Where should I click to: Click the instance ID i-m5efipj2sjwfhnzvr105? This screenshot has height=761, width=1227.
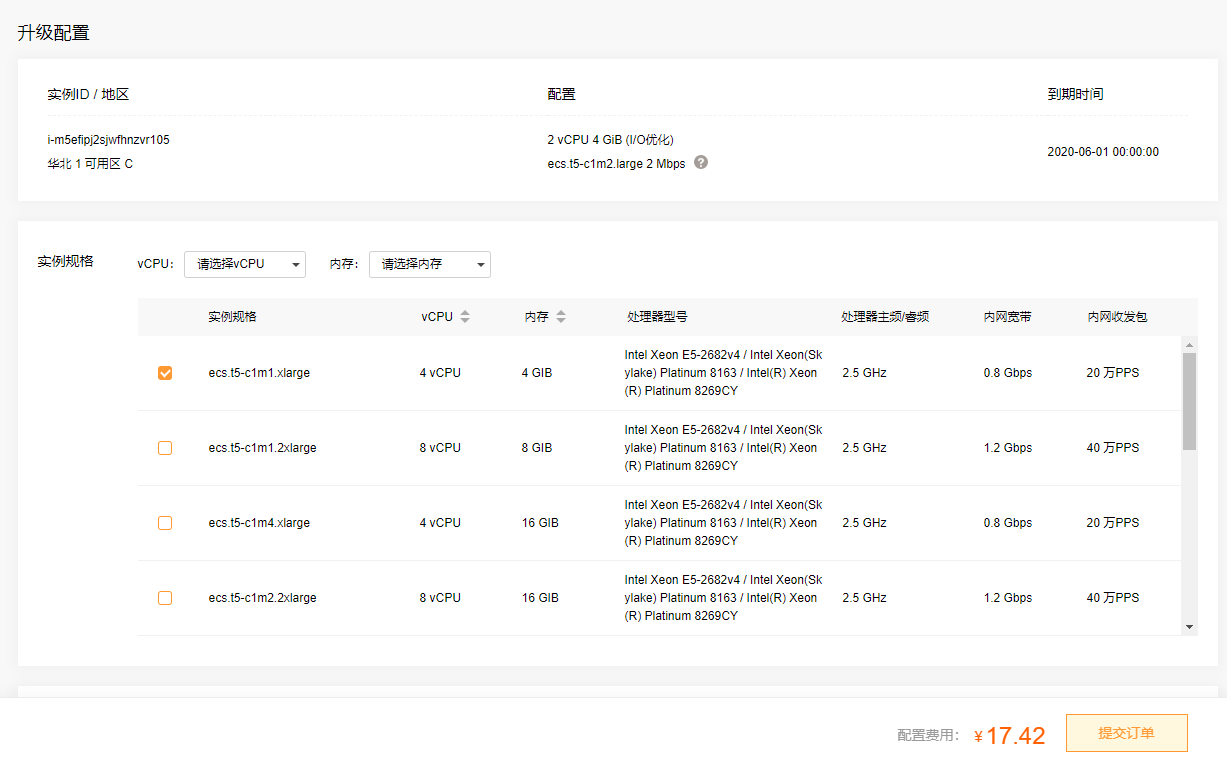pos(108,140)
